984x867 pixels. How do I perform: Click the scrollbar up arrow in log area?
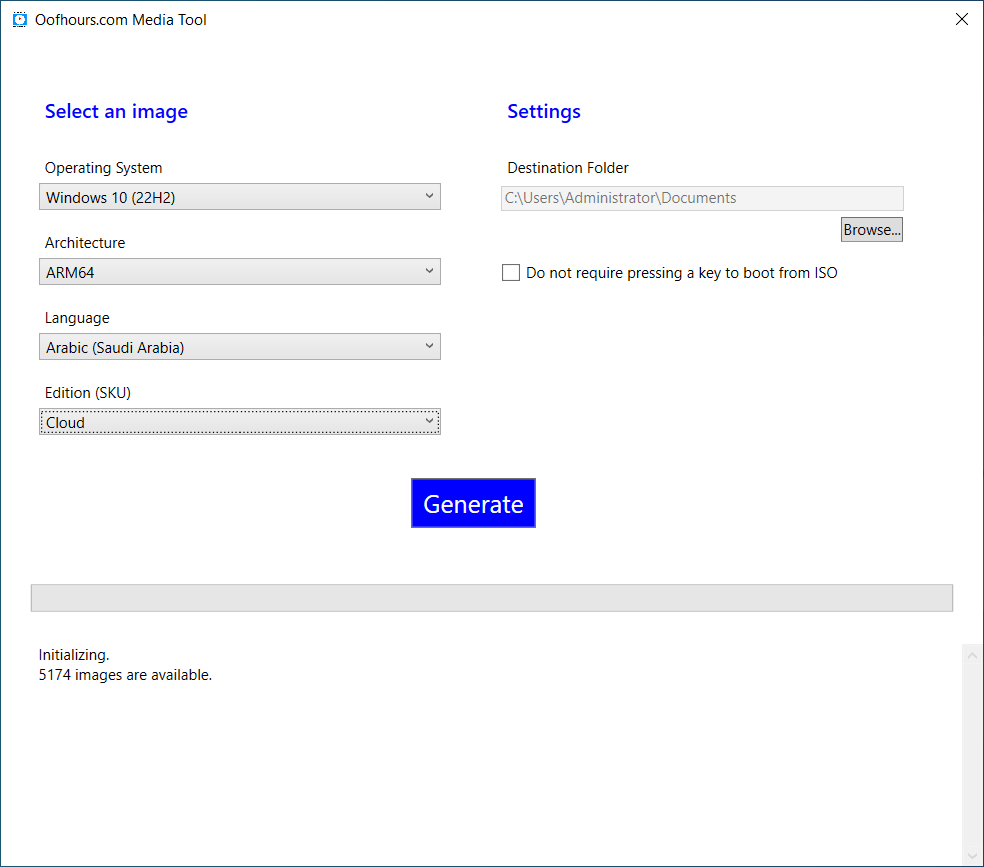(971, 653)
